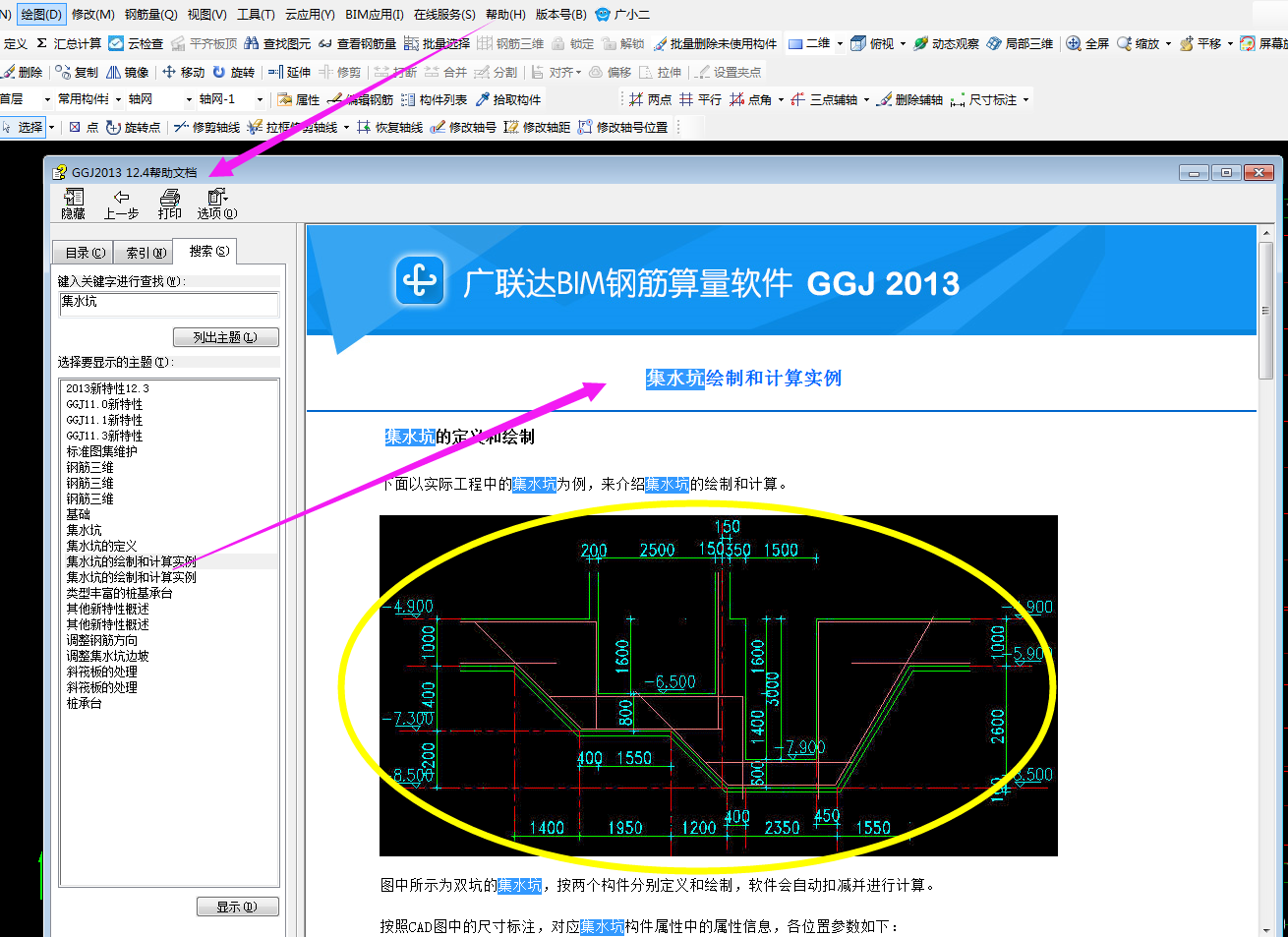The image size is (1288, 937).
Task: Open the 绘图(D) menu
Action: [x=40, y=15]
